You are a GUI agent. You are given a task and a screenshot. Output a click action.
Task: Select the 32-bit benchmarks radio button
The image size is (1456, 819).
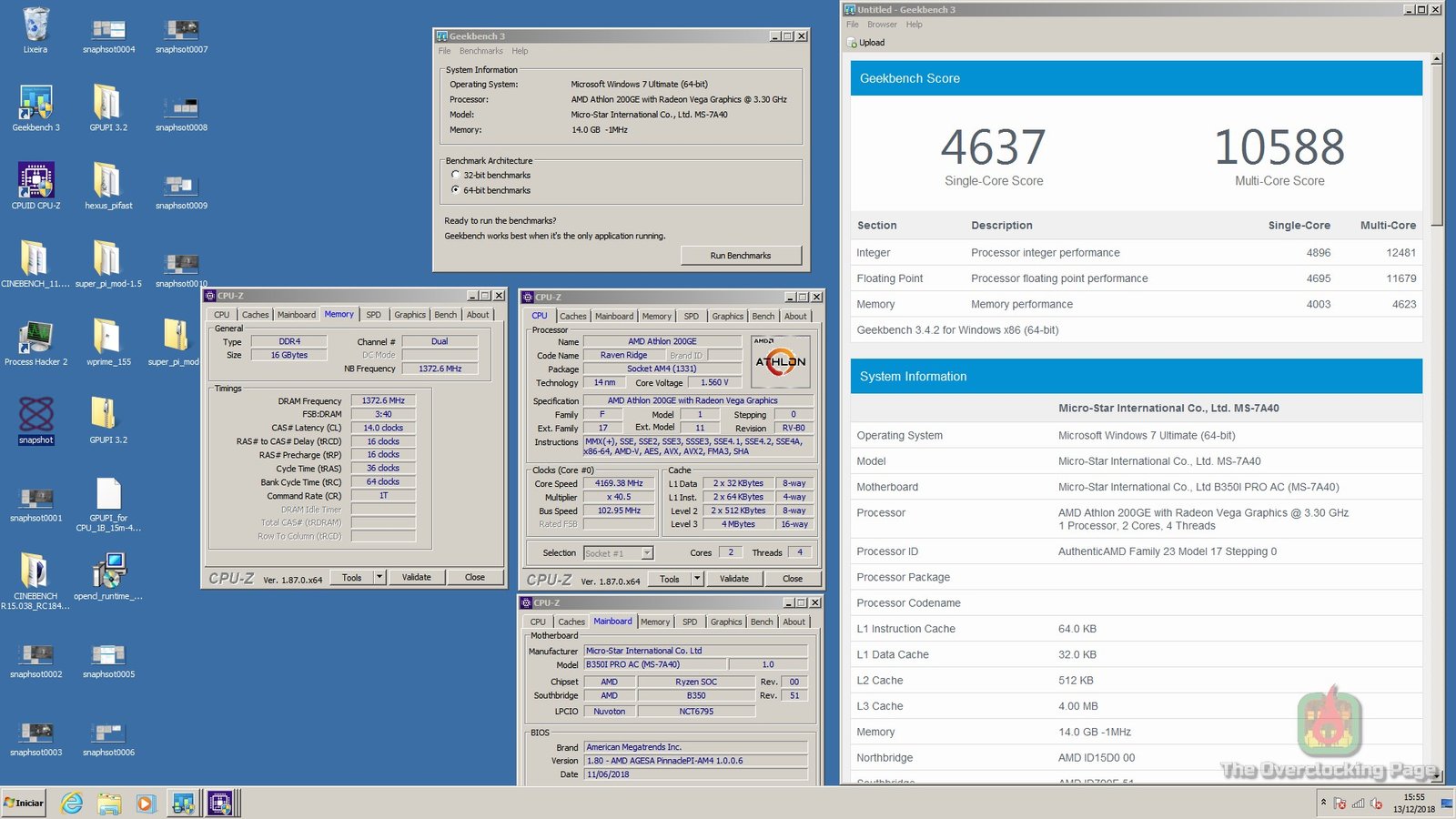tap(456, 175)
